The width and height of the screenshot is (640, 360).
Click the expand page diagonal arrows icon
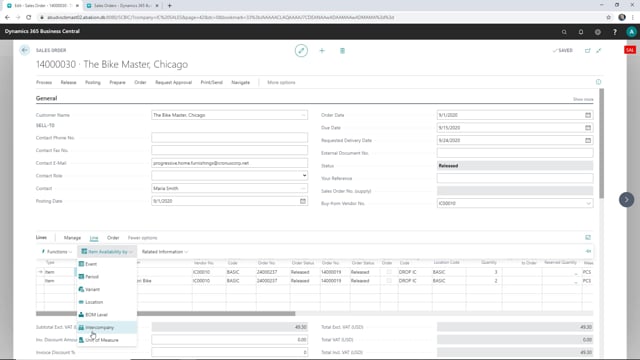coord(599,51)
